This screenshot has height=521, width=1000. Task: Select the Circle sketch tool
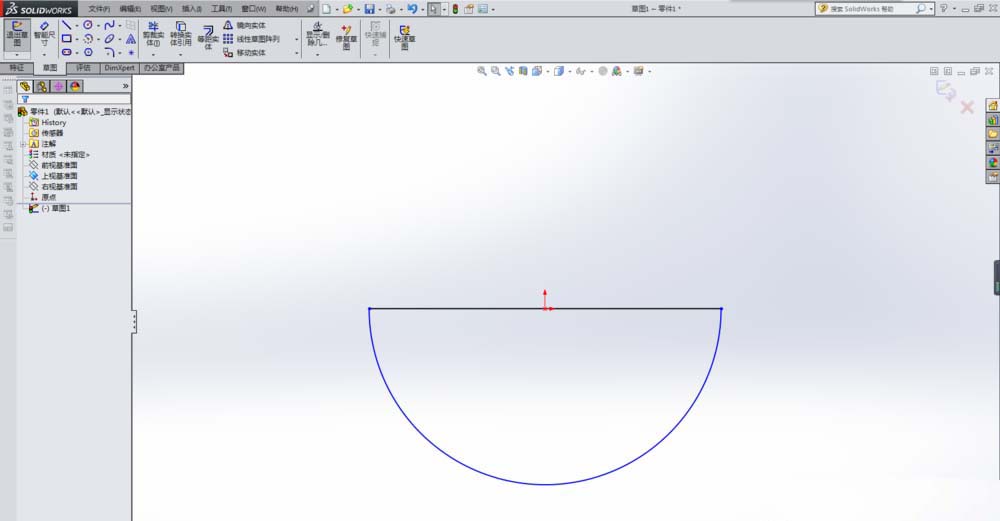click(88, 26)
